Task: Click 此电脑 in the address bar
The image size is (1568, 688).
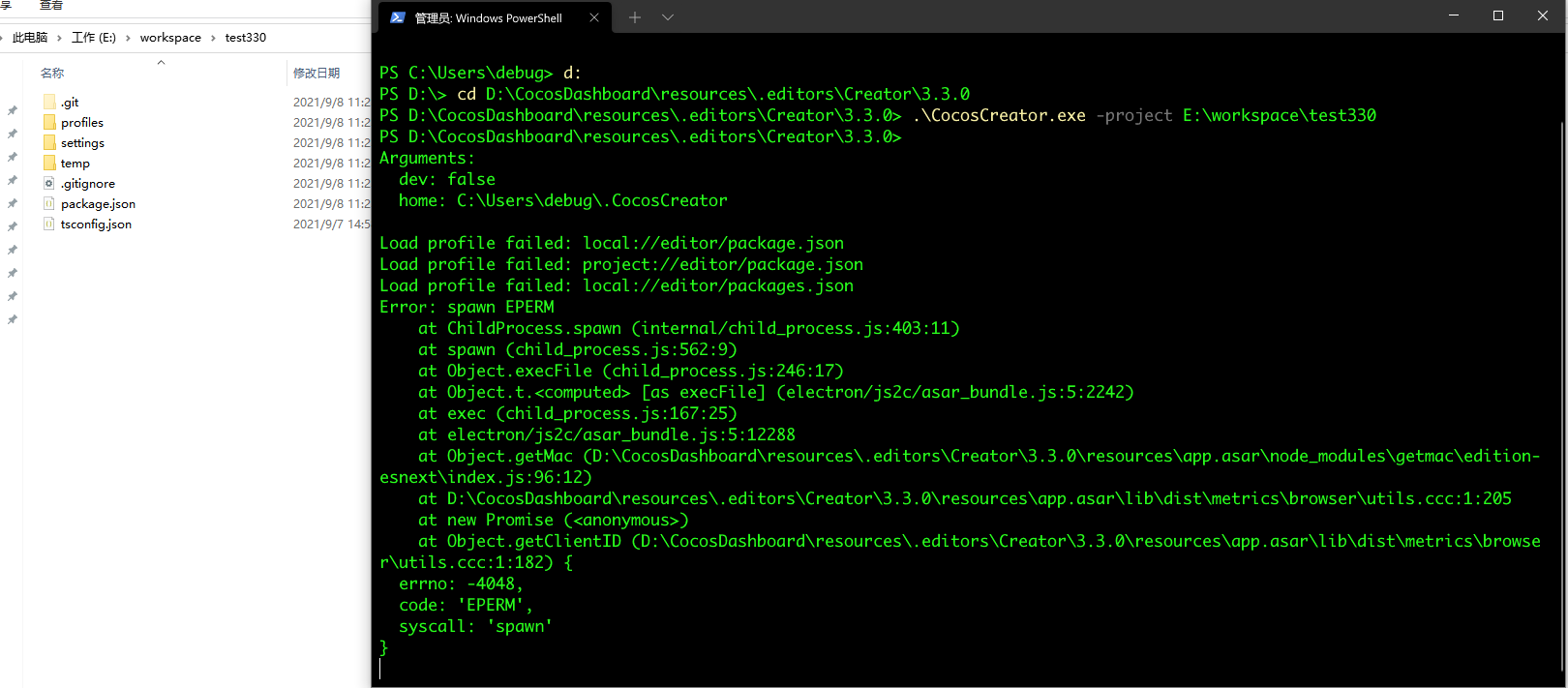Action: pos(30,38)
